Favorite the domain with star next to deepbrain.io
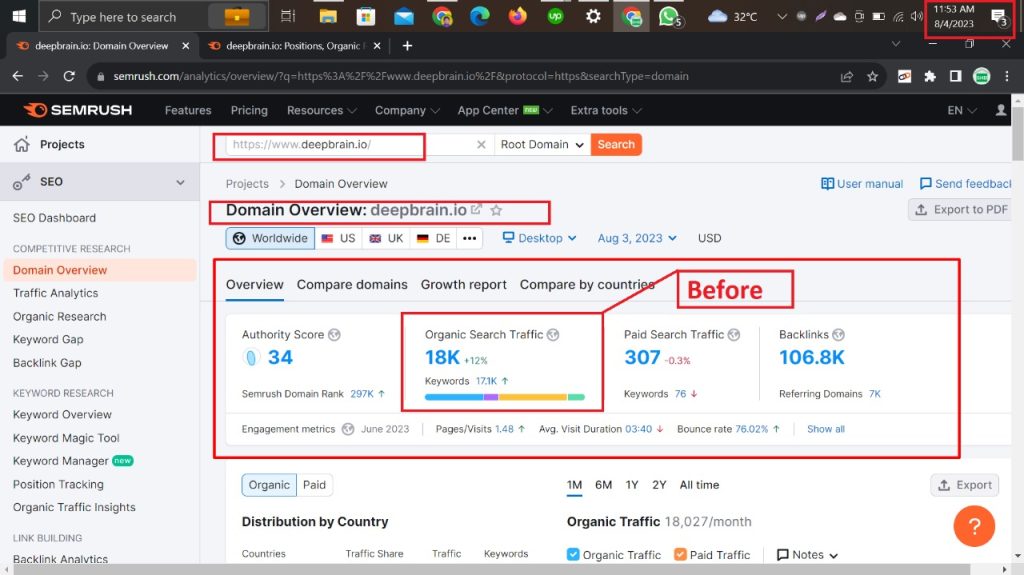The height and width of the screenshot is (575, 1024). click(x=496, y=210)
